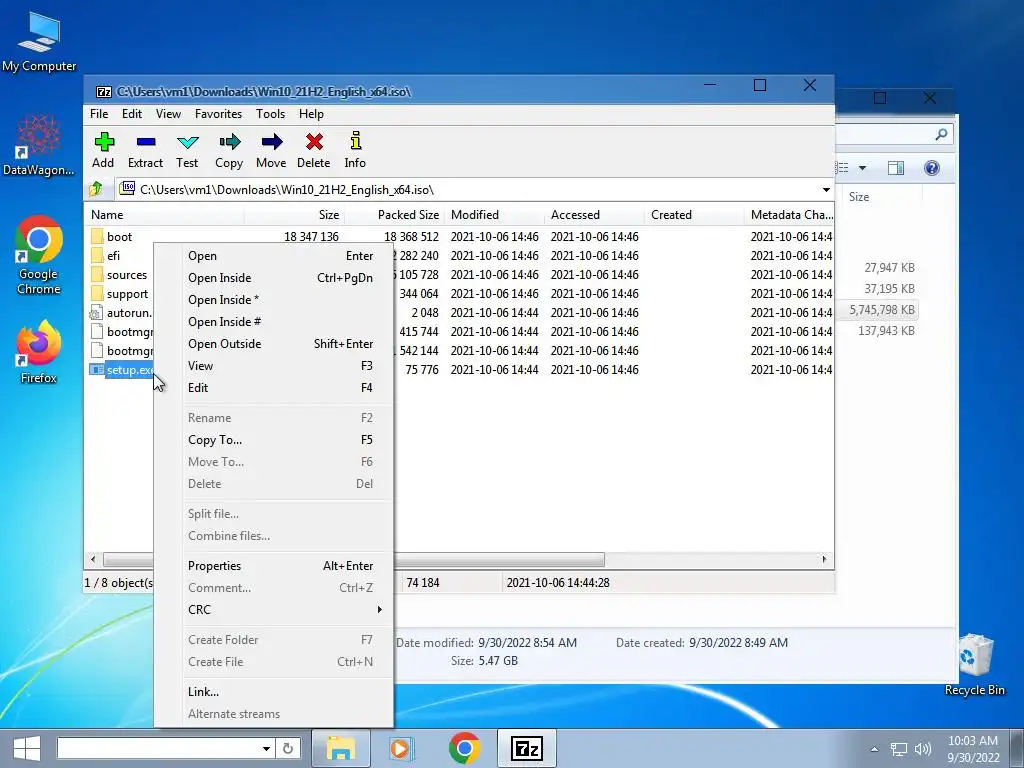Open the Tools menu

(270, 114)
